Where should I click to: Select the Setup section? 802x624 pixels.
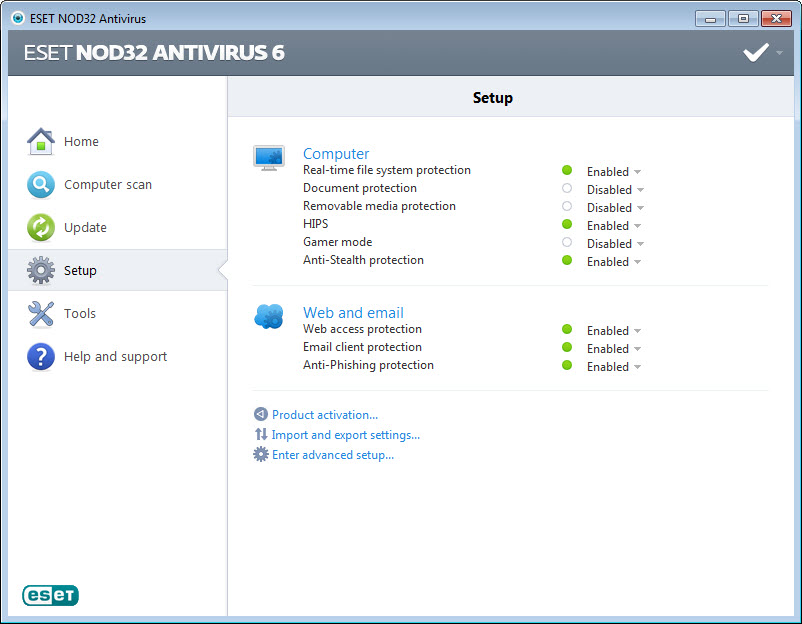(x=118, y=270)
